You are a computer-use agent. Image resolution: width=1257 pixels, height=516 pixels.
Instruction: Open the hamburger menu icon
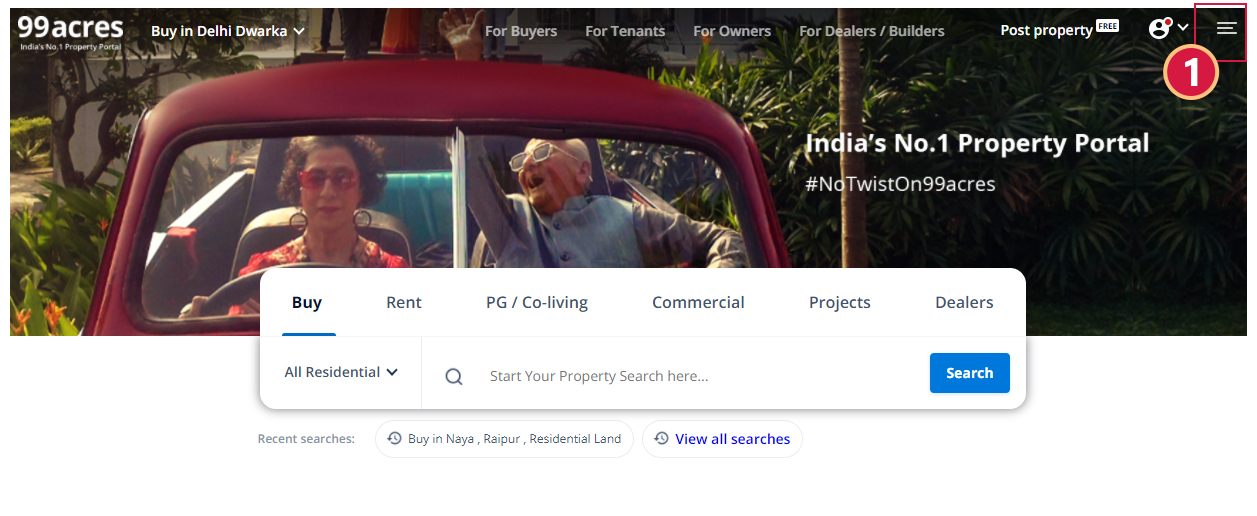coord(1226,29)
